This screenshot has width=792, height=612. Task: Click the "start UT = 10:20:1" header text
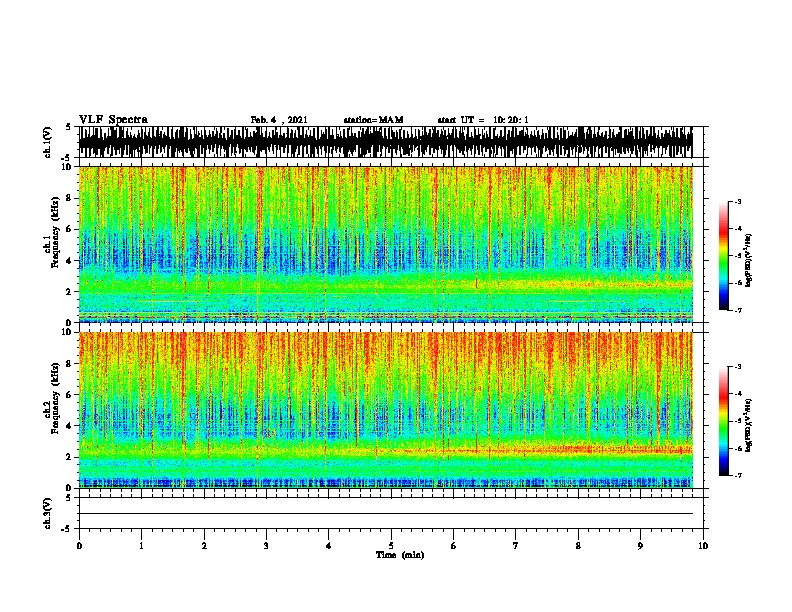(x=483, y=120)
